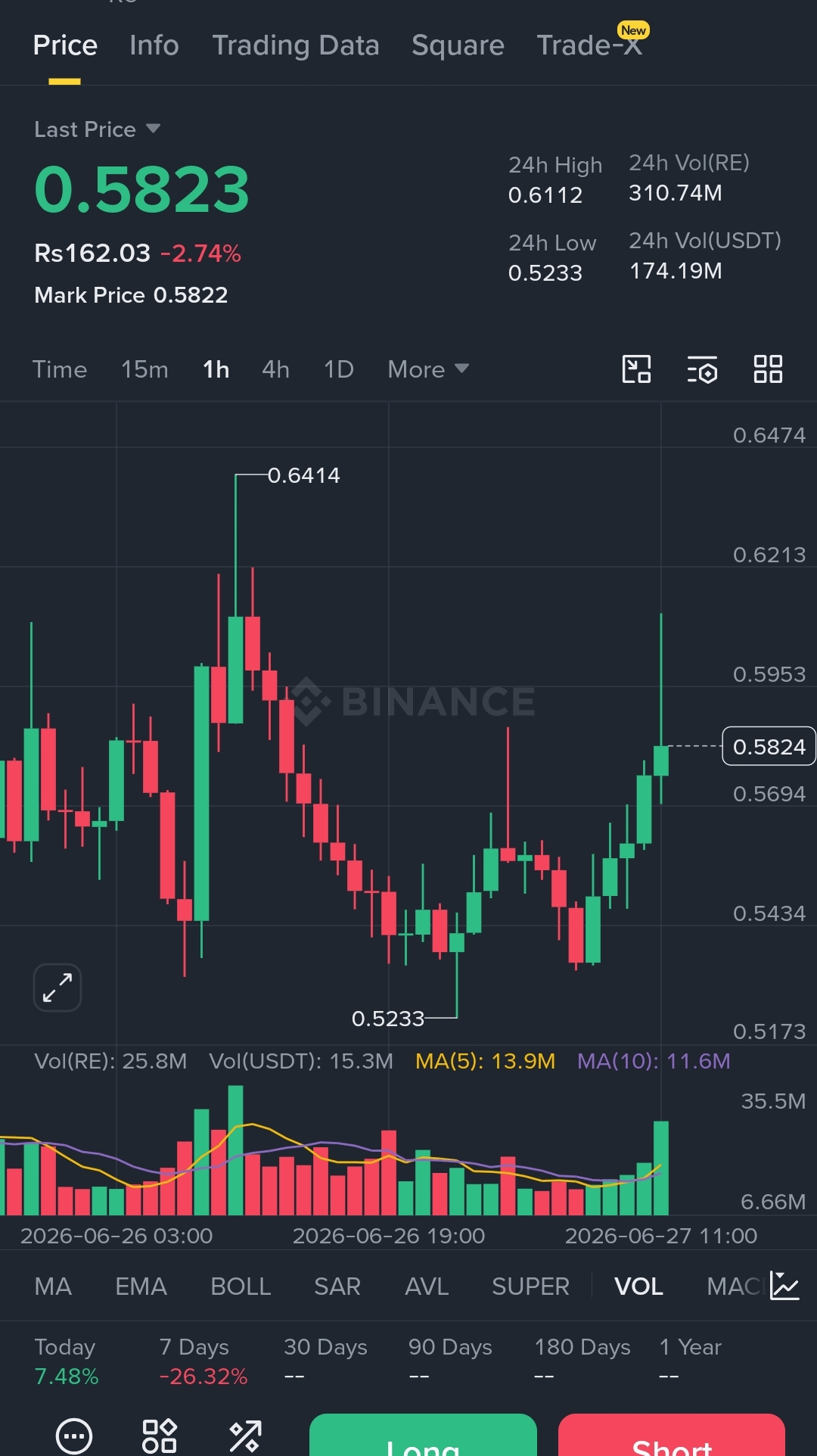The height and width of the screenshot is (1456, 817).
Task: Tap the bottom bar widgets icon
Action: coord(160,1436)
